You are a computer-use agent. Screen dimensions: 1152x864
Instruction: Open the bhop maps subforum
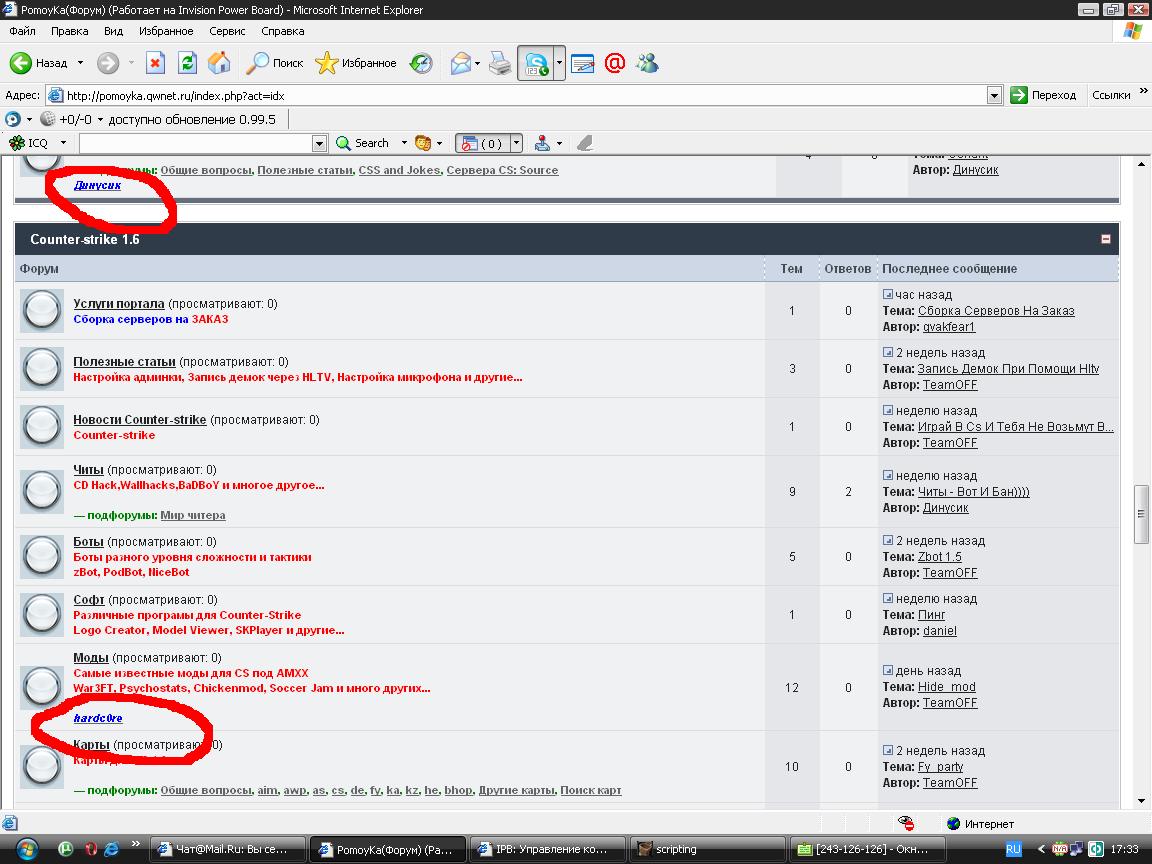click(458, 790)
